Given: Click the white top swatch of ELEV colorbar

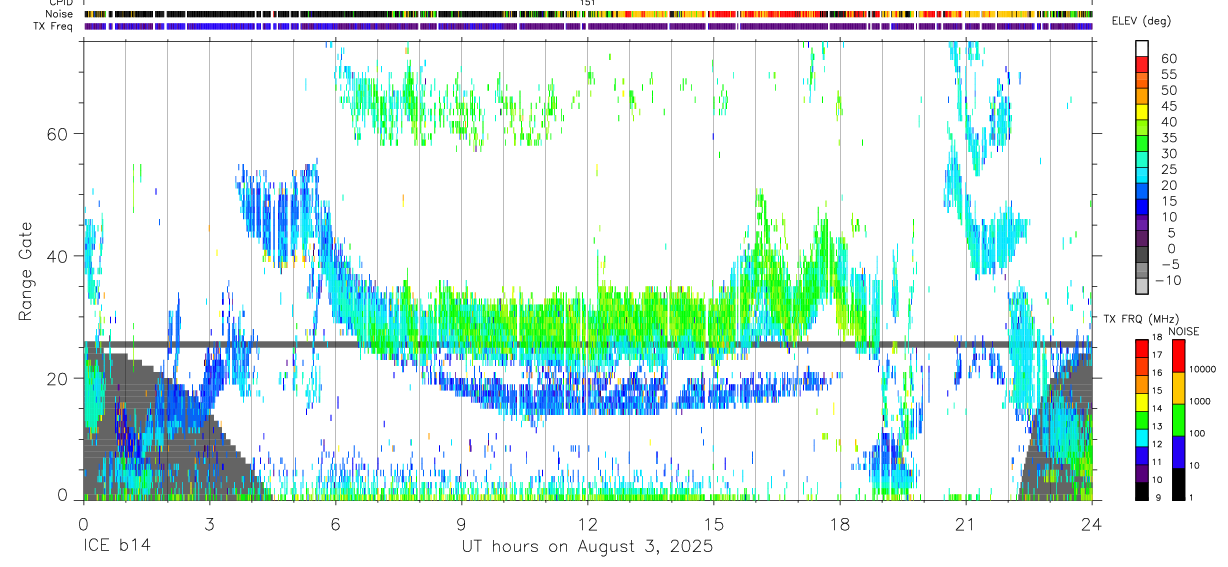Looking at the screenshot, I should click(1142, 48).
